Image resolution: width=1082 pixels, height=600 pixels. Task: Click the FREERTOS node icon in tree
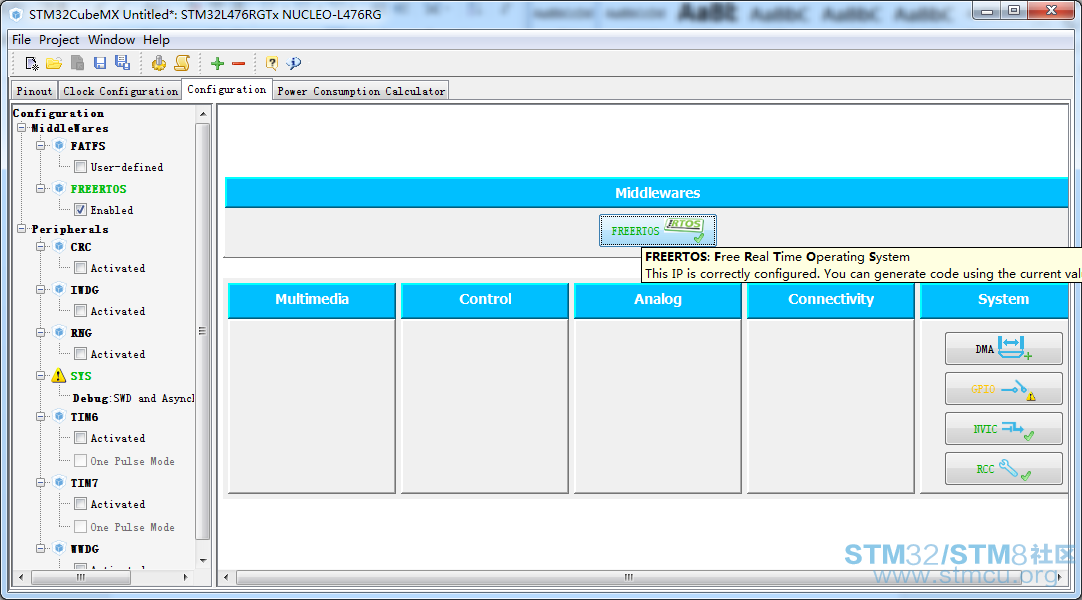[x=59, y=188]
